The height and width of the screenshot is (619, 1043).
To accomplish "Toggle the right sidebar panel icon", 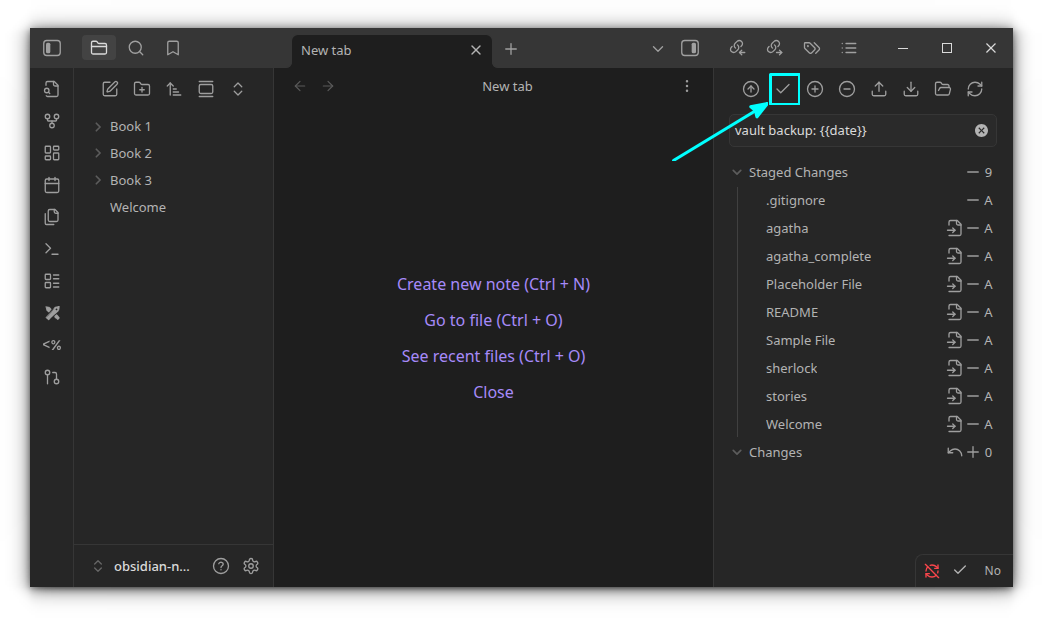I will click(x=689, y=47).
